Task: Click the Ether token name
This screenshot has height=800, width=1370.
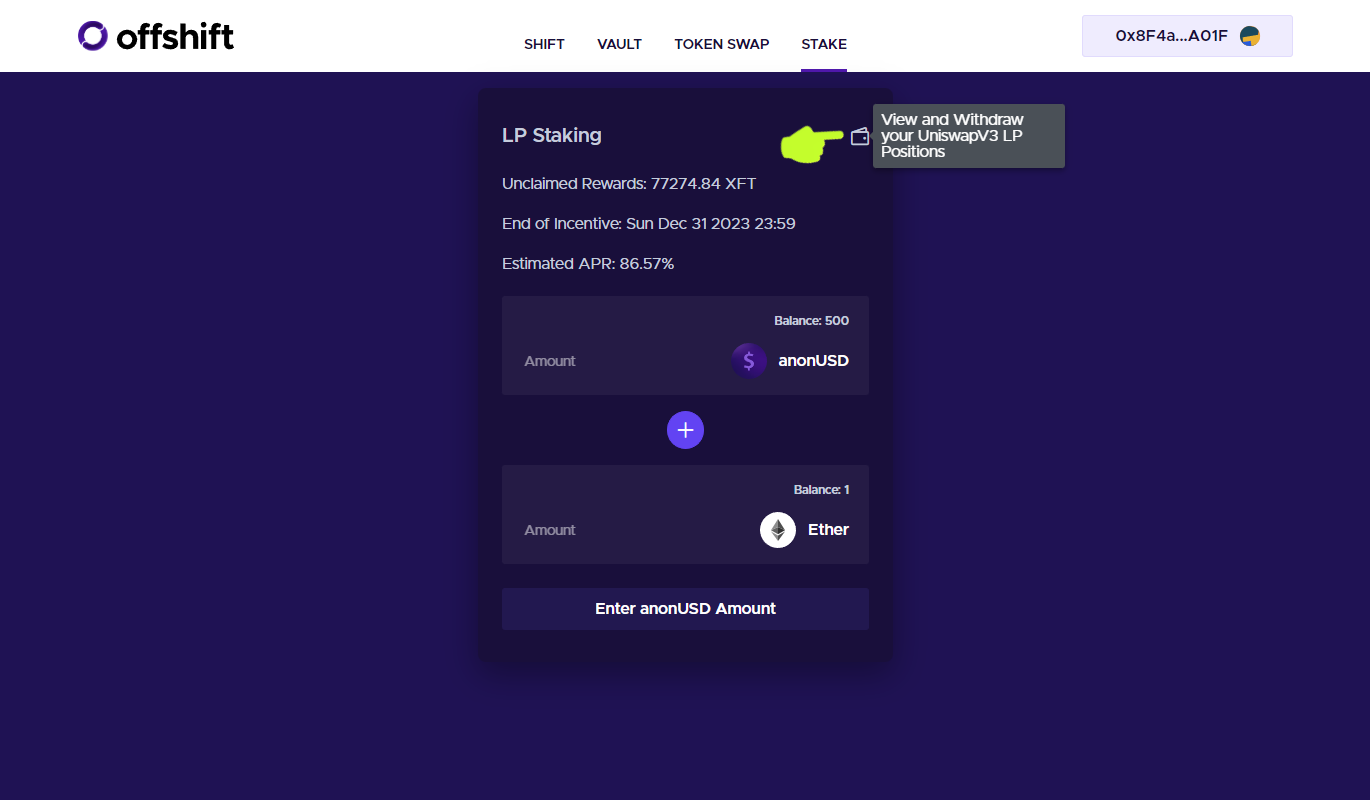Action: coord(828,530)
